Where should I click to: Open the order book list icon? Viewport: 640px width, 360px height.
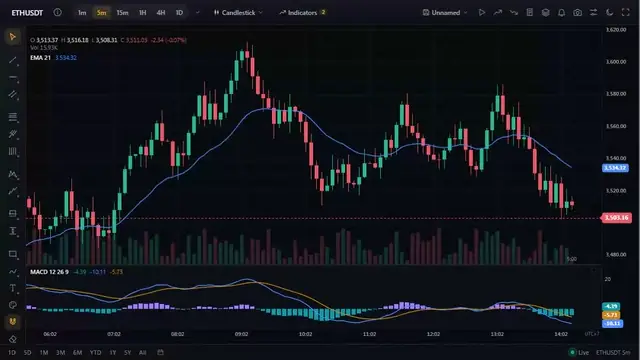(530, 13)
